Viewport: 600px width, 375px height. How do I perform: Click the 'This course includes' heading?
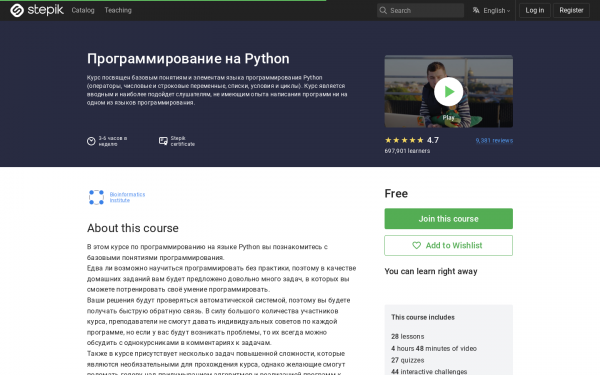[x=423, y=317]
